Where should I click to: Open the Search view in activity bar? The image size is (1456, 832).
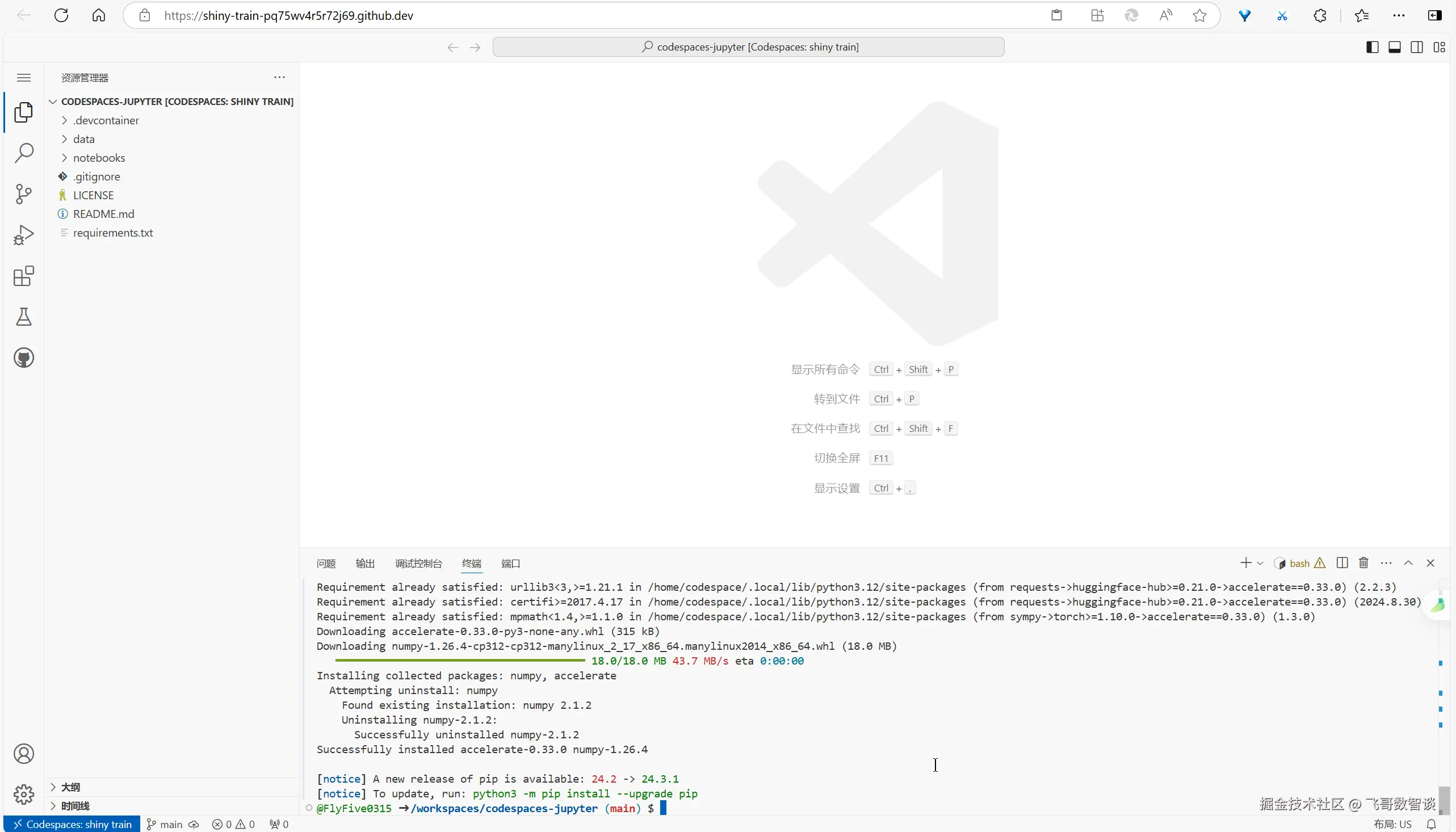[x=23, y=153]
